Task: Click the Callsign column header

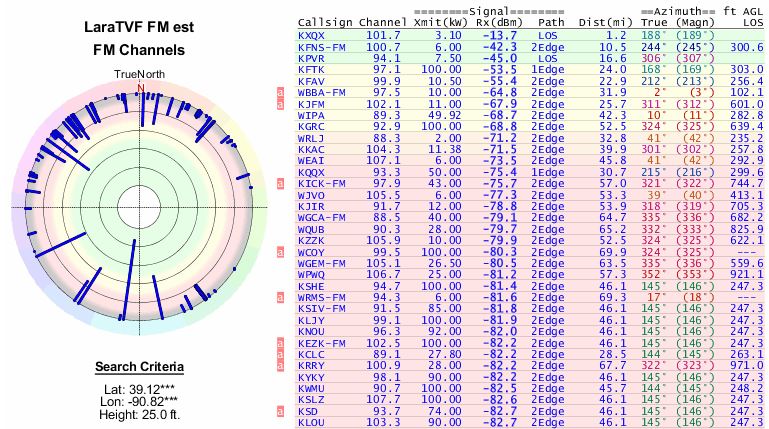Action: point(324,23)
